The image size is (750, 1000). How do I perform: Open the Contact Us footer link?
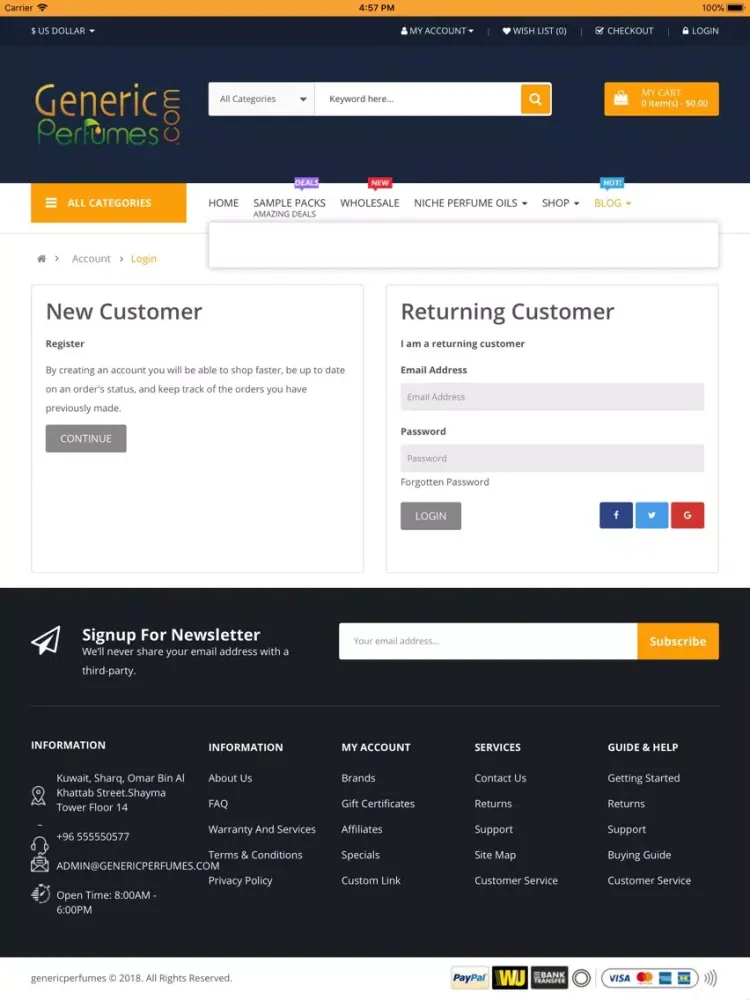tap(501, 778)
